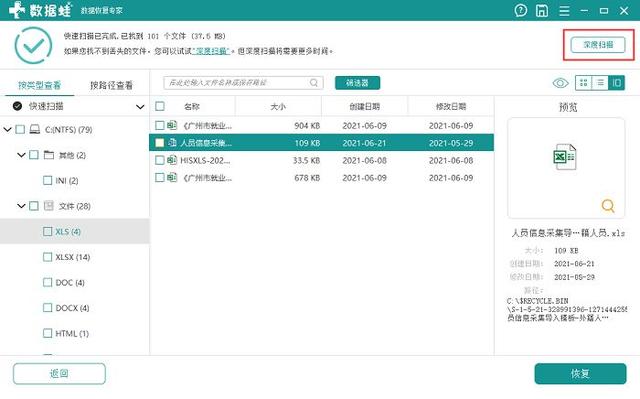Check the XLSX (14) checkbox
The width and height of the screenshot is (640, 399).
pos(47,257)
